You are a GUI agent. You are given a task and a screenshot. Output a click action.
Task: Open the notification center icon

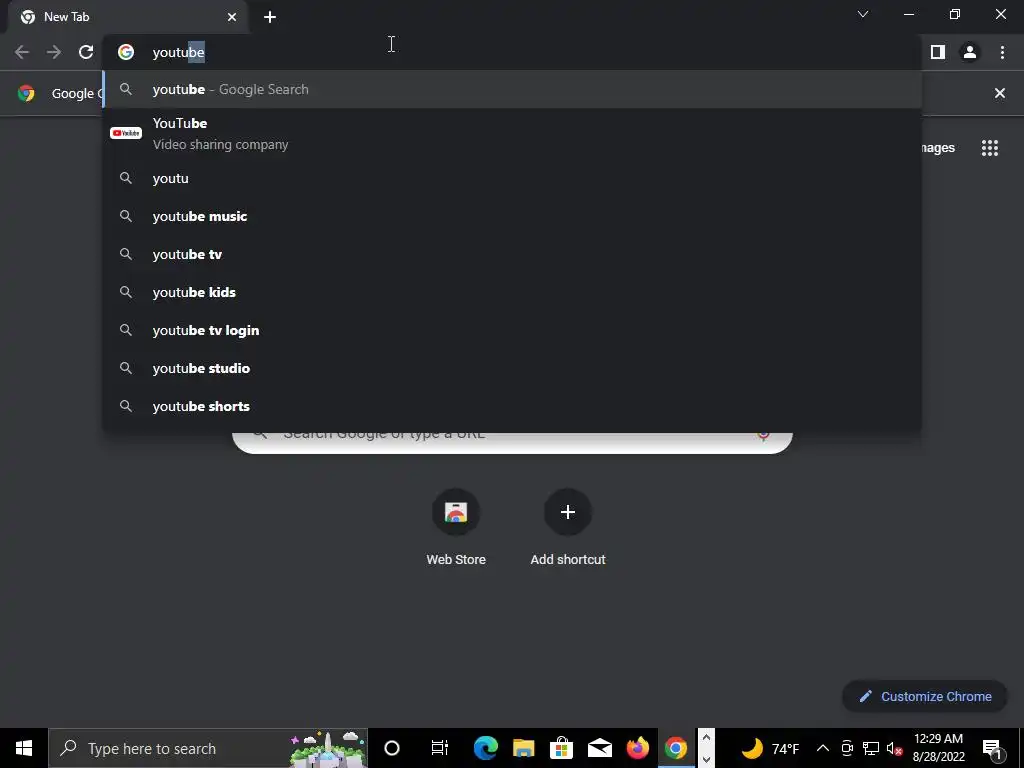992,748
